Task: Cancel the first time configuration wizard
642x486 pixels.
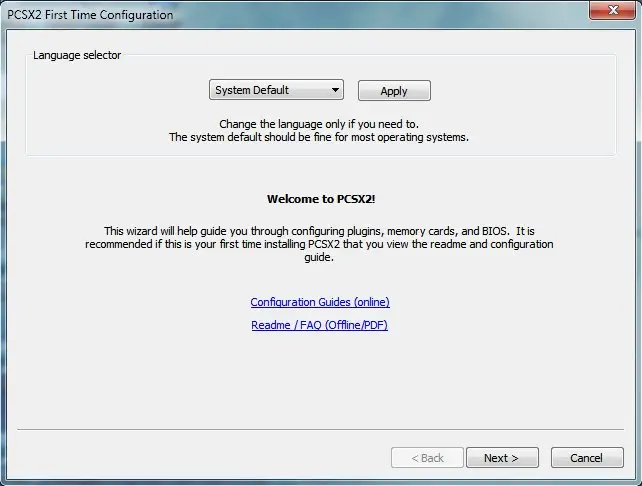Action: pos(586,458)
